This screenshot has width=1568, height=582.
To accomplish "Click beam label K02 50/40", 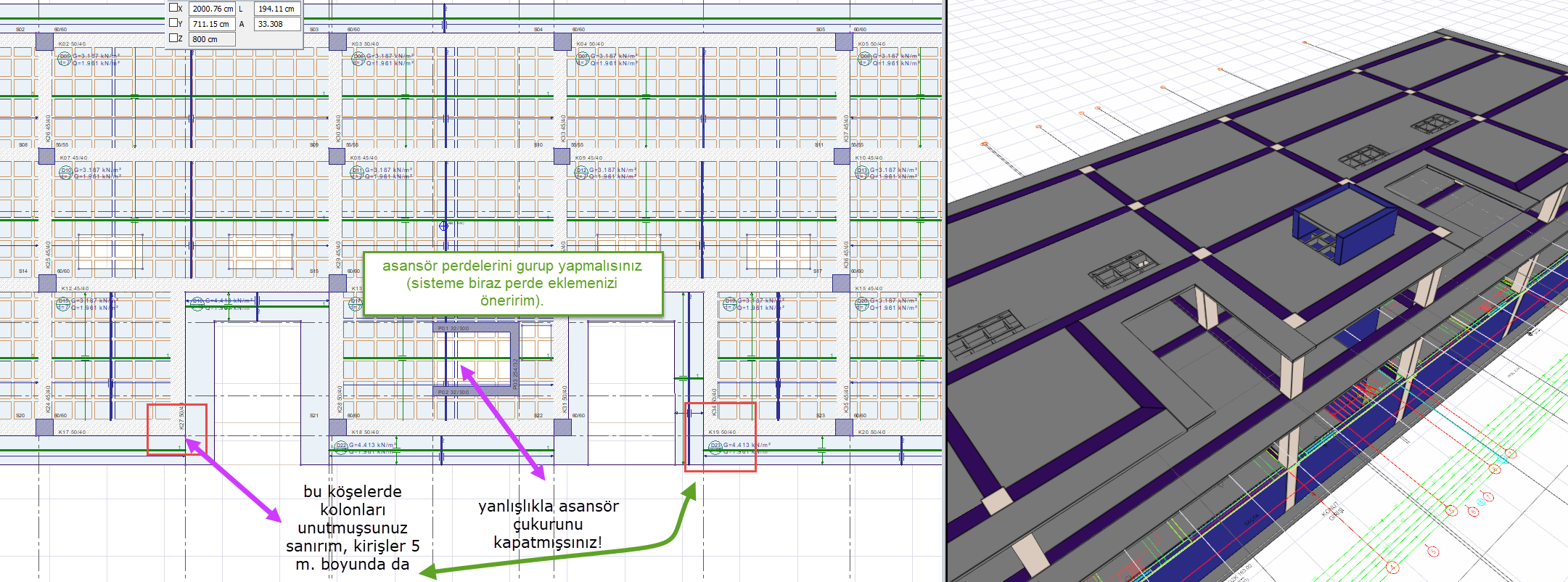I will pyautogui.click(x=72, y=44).
